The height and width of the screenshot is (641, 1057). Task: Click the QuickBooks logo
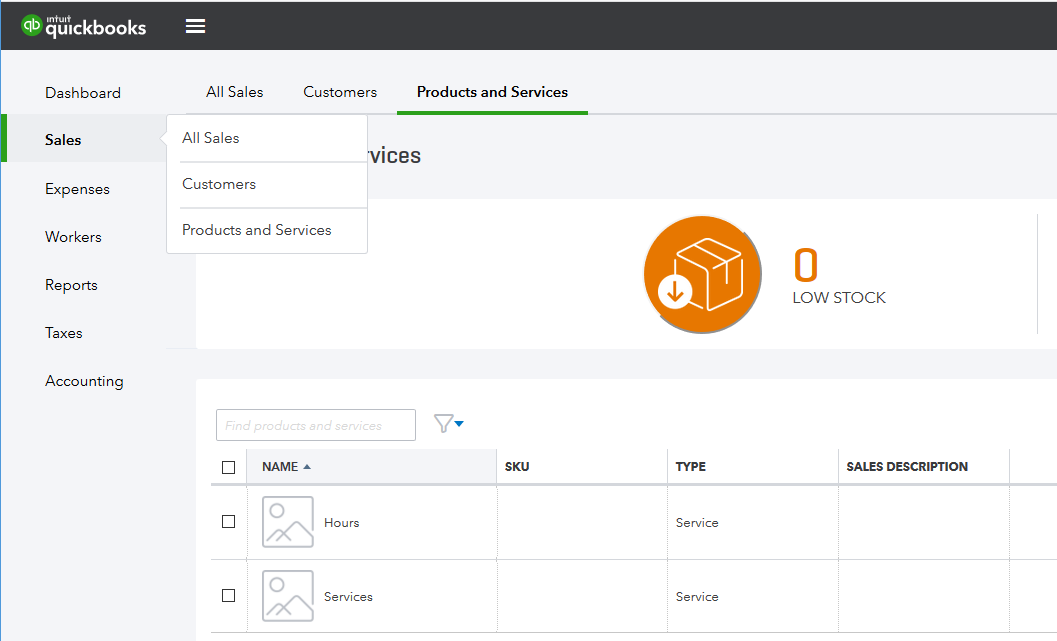(x=84, y=25)
